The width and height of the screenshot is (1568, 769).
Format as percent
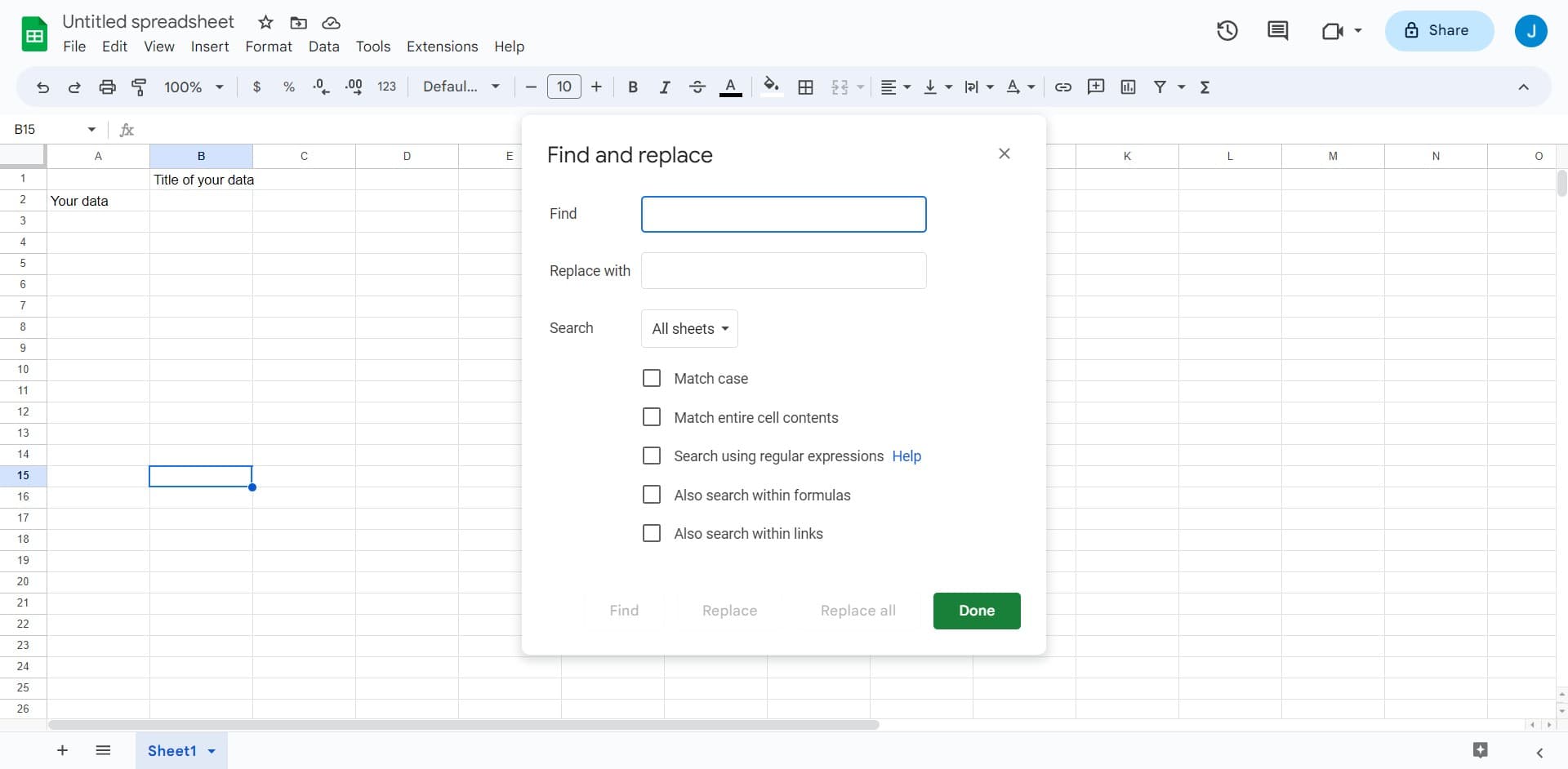[288, 87]
